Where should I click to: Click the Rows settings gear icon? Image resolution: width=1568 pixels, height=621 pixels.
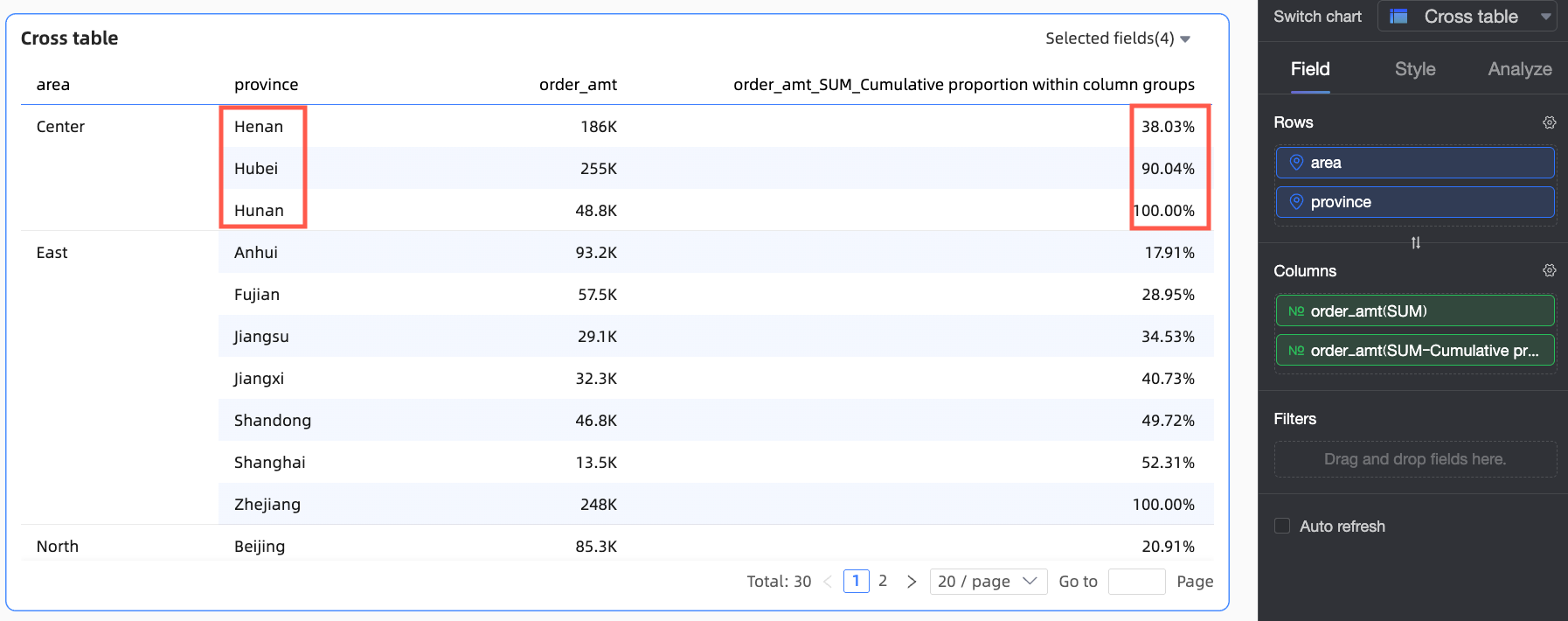pos(1549,122)
